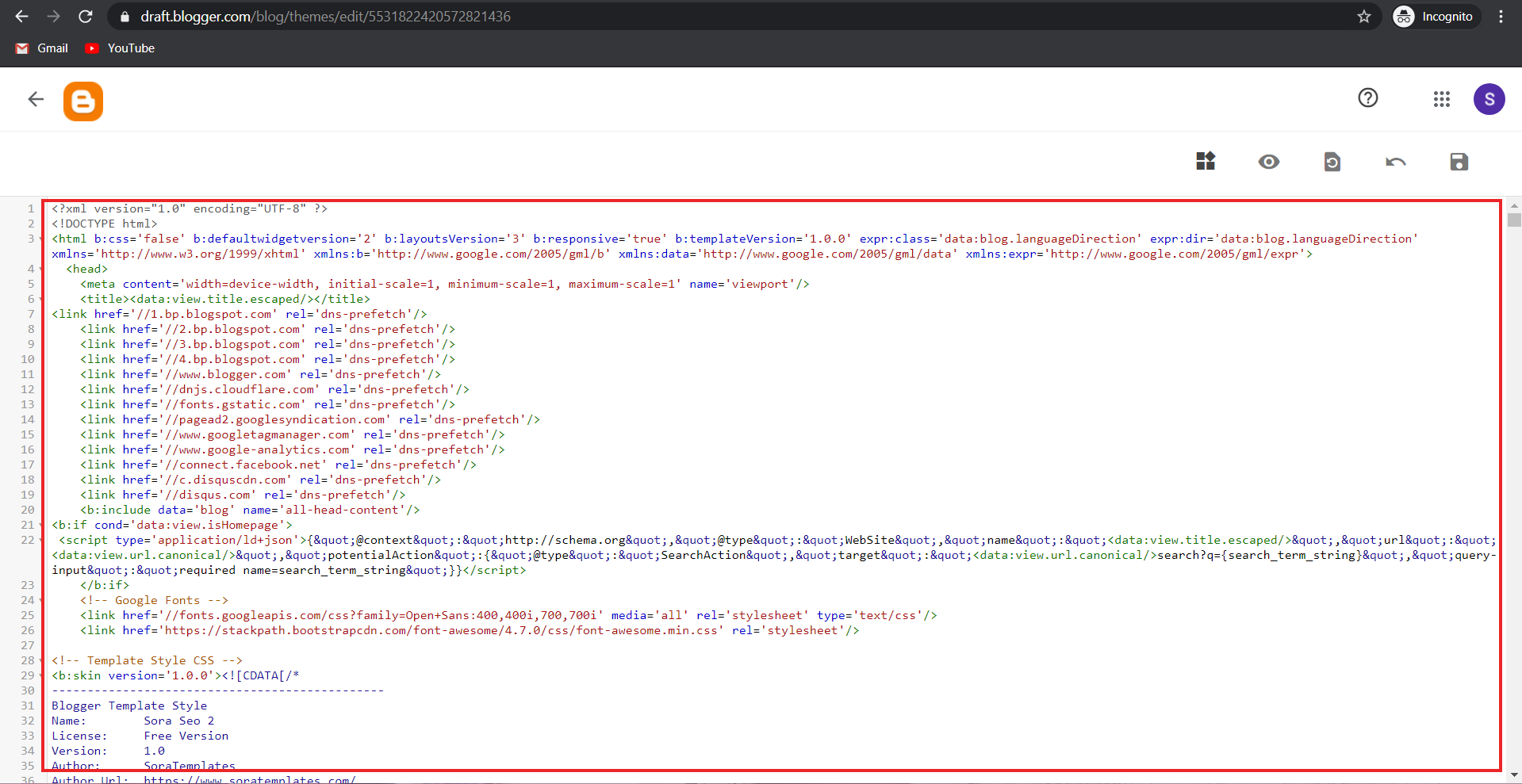Click the '//1.bp.blogspot.com' link line
1522x784 pixels.
coord(240,314)
